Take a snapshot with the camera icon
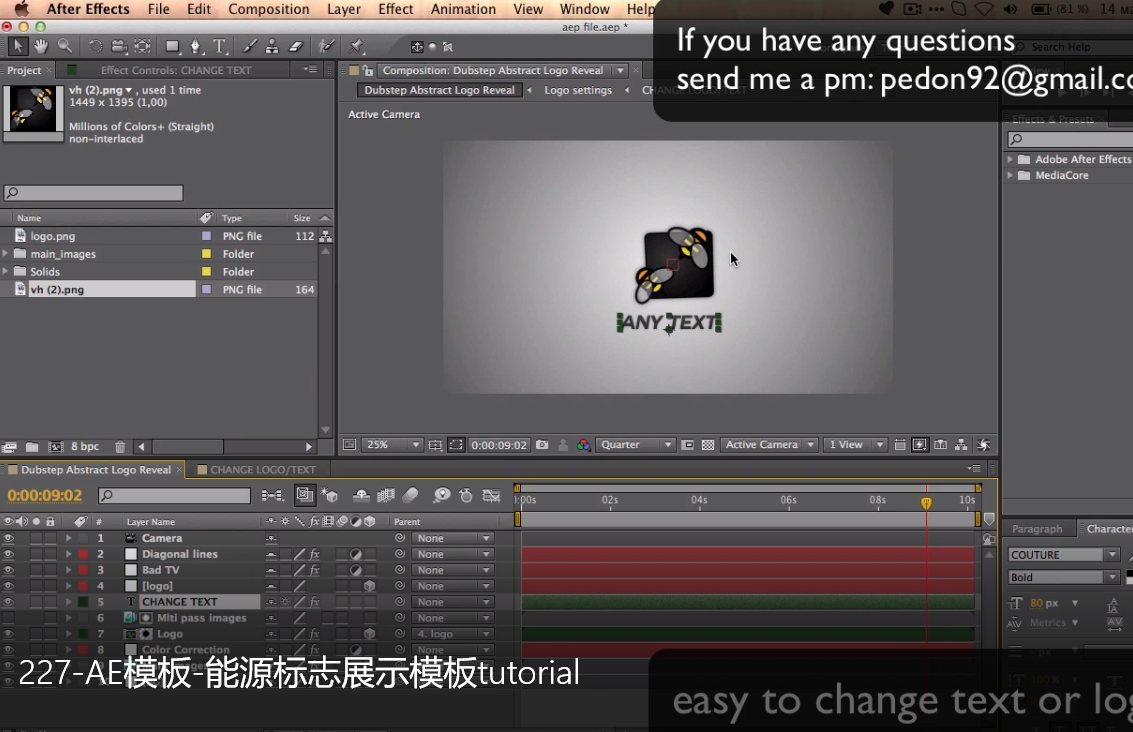1133x732 pixels. 542,444
